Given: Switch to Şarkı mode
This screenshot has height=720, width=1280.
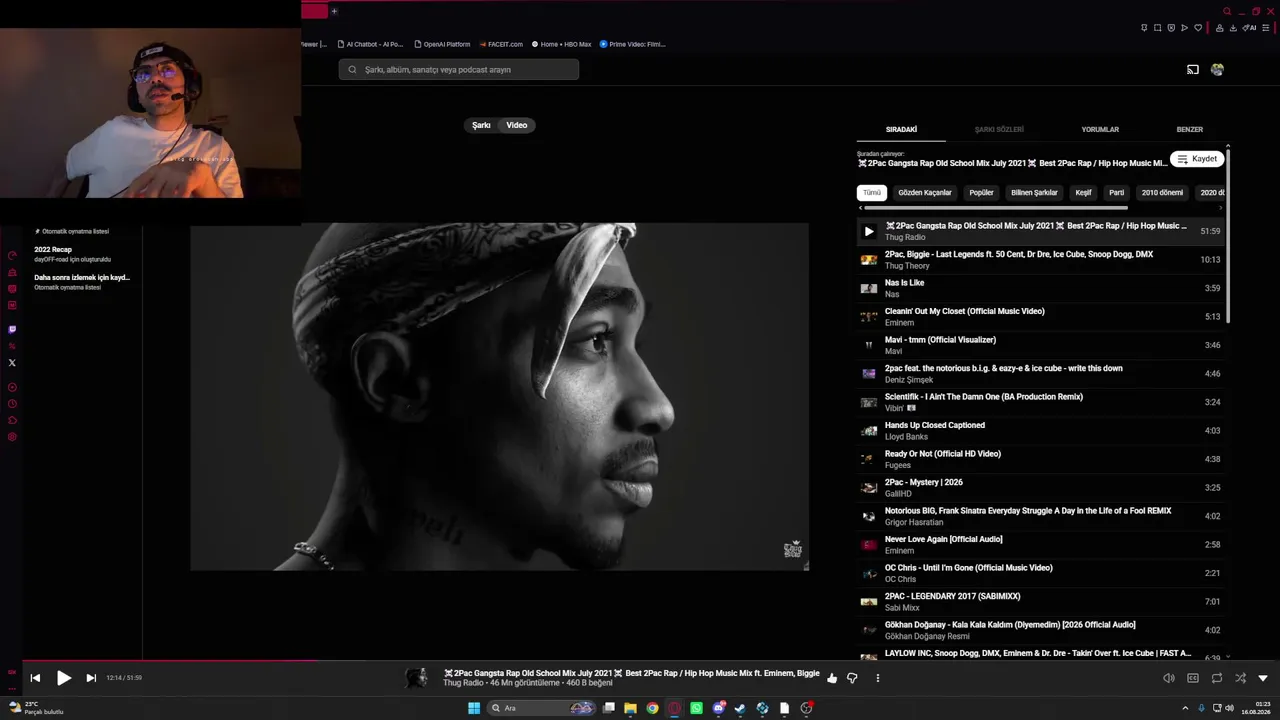Looking at the screenshot, I should tap(481, 125).
